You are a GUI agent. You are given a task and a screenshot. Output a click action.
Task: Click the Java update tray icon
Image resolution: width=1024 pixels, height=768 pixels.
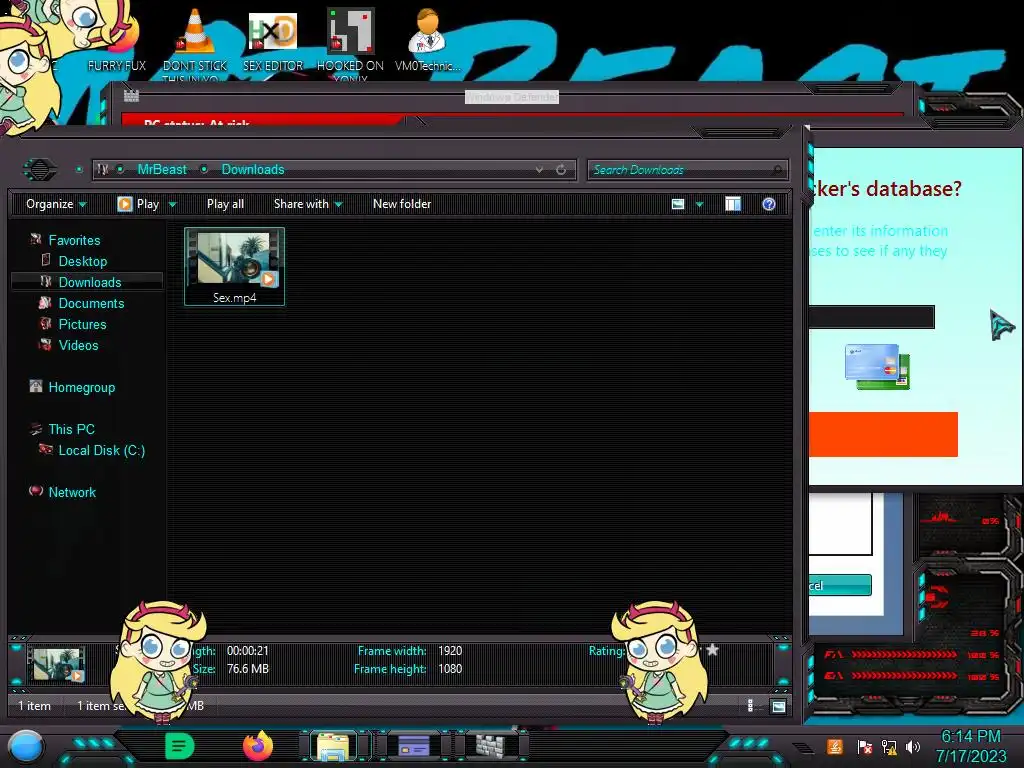point(835,746)
